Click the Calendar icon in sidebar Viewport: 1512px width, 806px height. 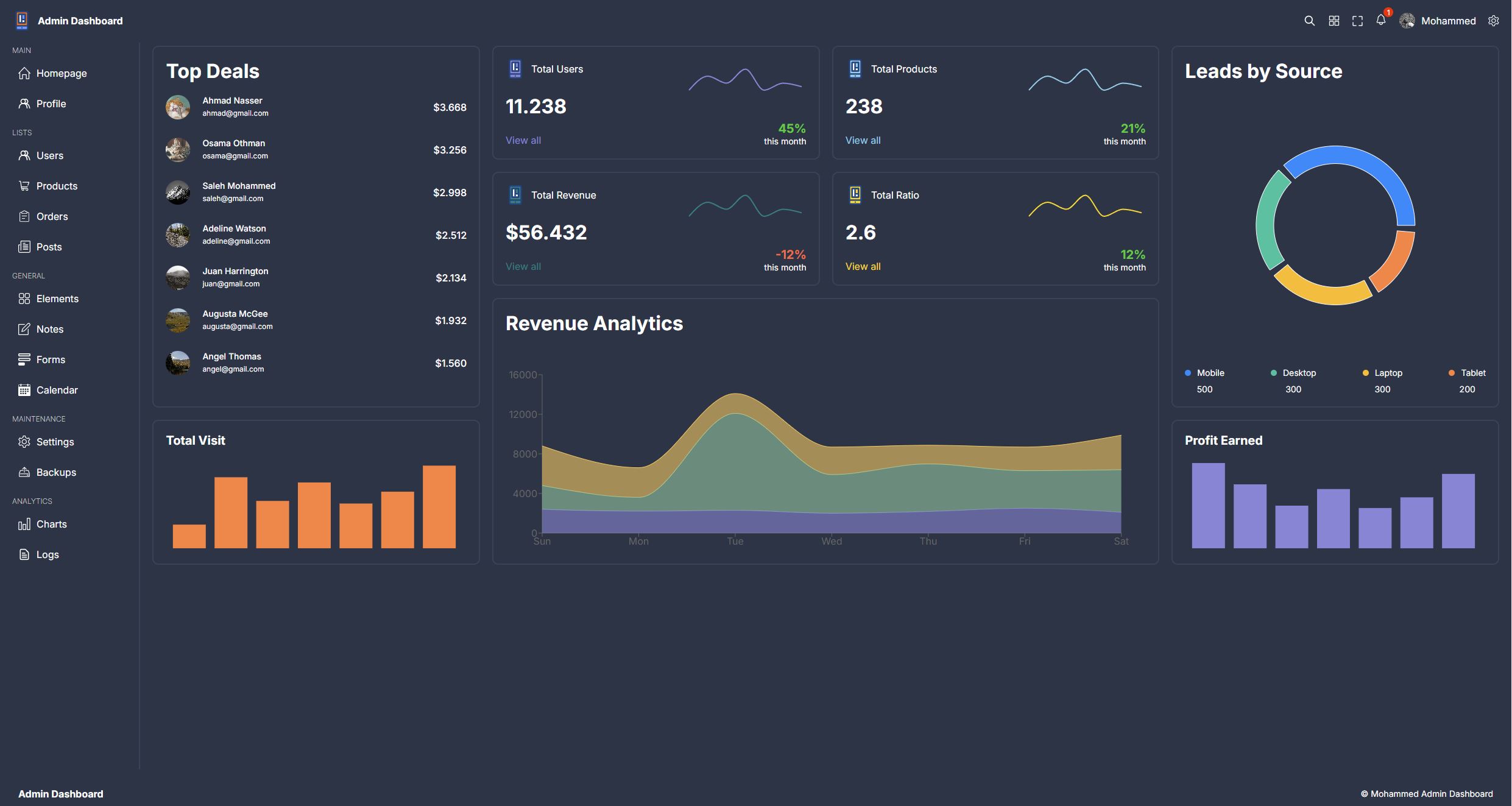[24, 390]
